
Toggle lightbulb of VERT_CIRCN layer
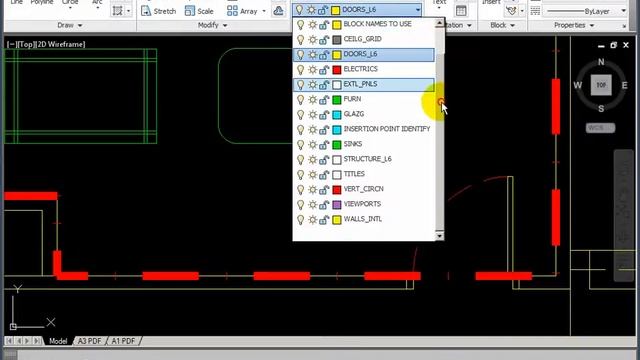300,190
